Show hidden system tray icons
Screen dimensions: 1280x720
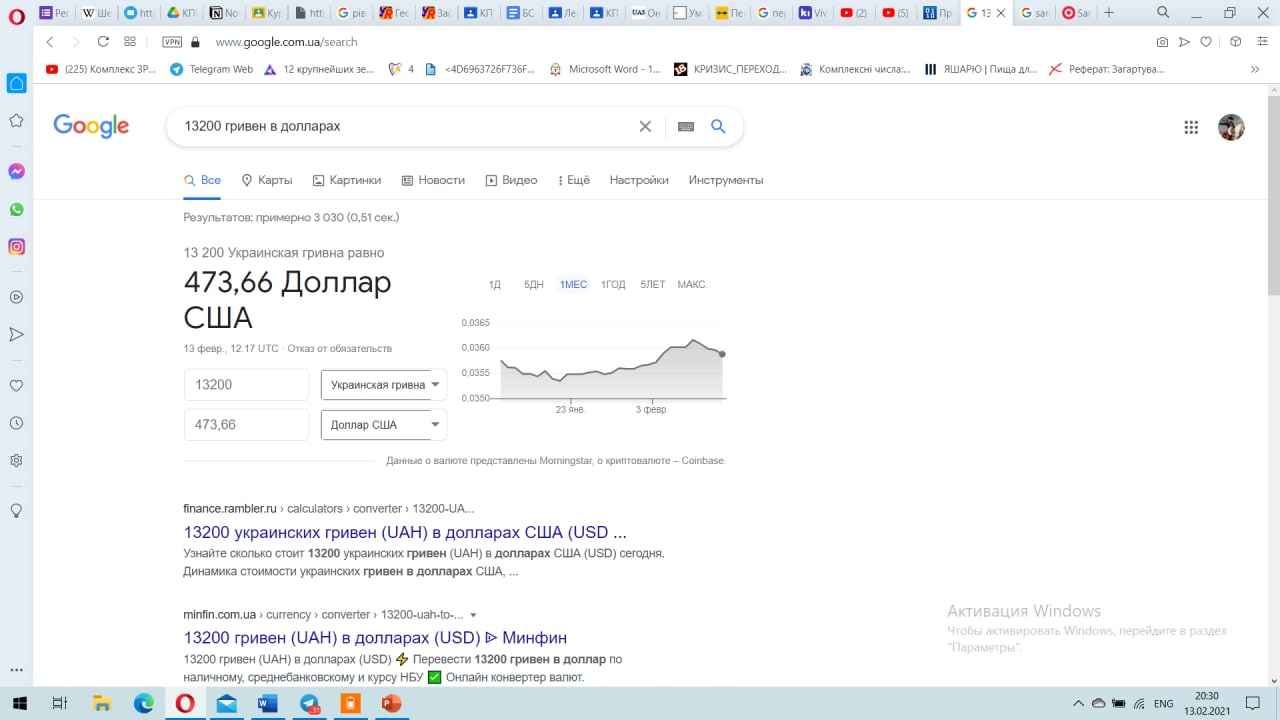tap(1078, 704)
